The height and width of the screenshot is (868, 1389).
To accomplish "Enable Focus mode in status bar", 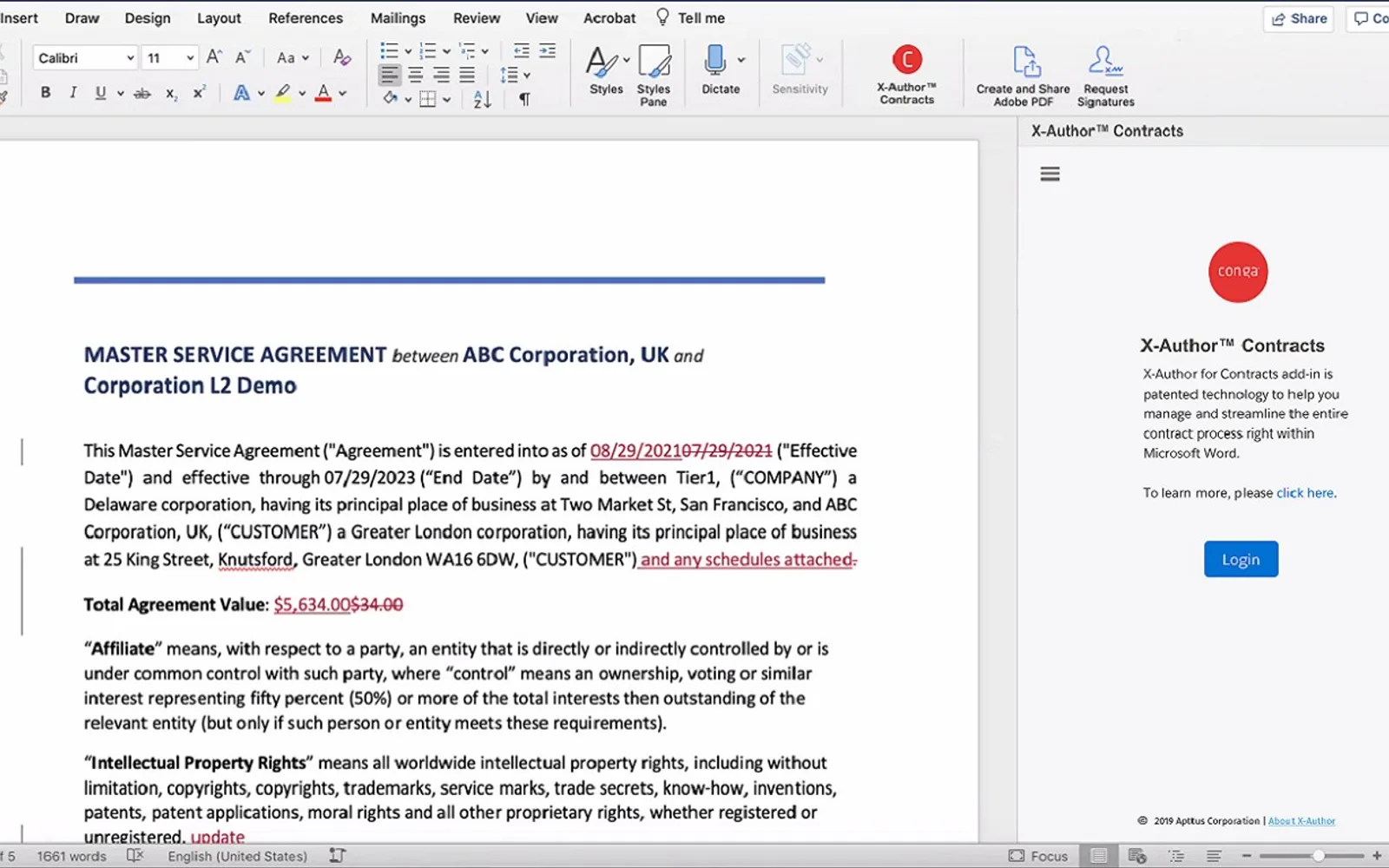I will (1038, 856).
